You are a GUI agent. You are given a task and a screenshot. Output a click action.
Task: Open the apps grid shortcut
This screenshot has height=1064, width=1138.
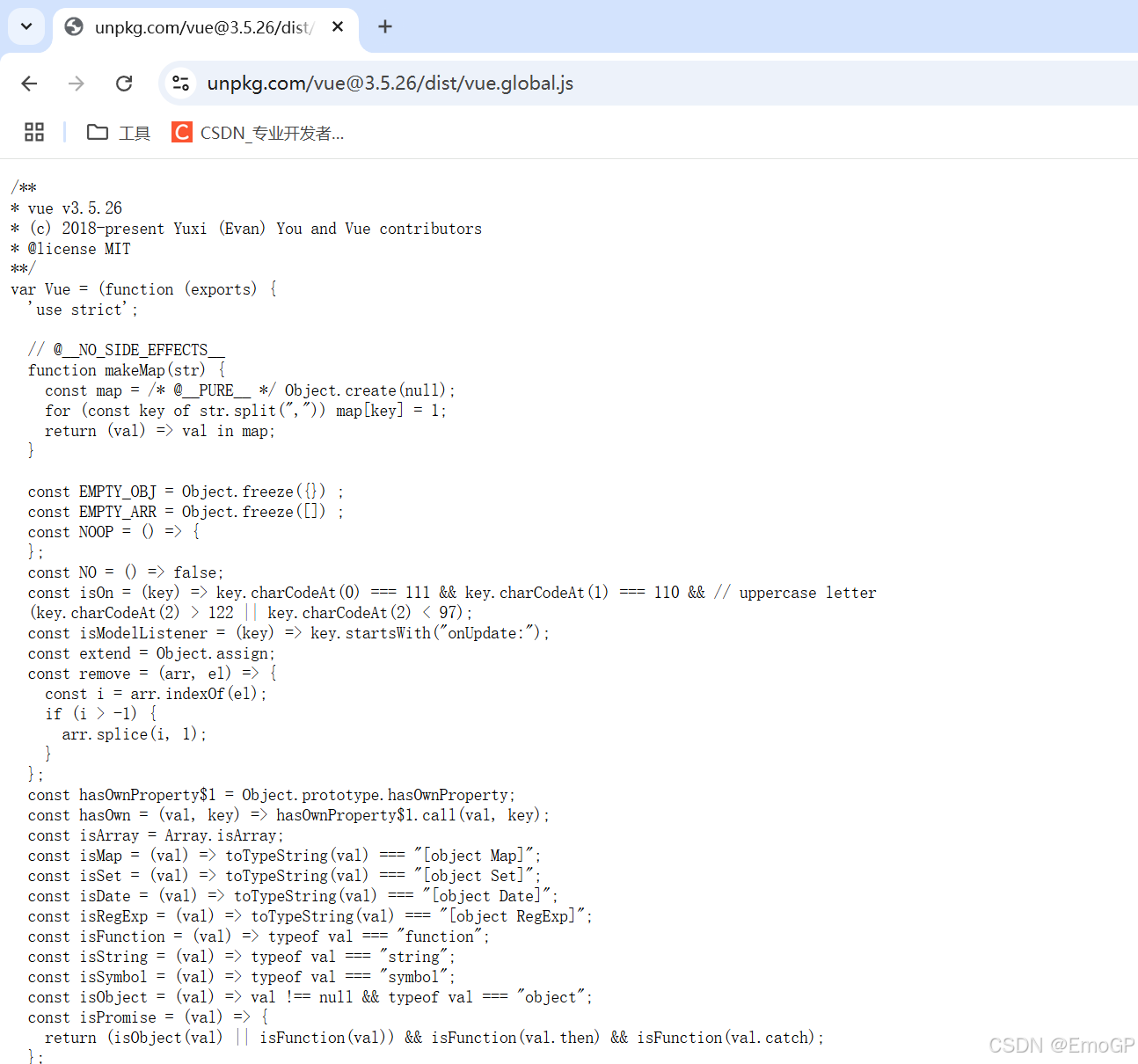[34, 133]
